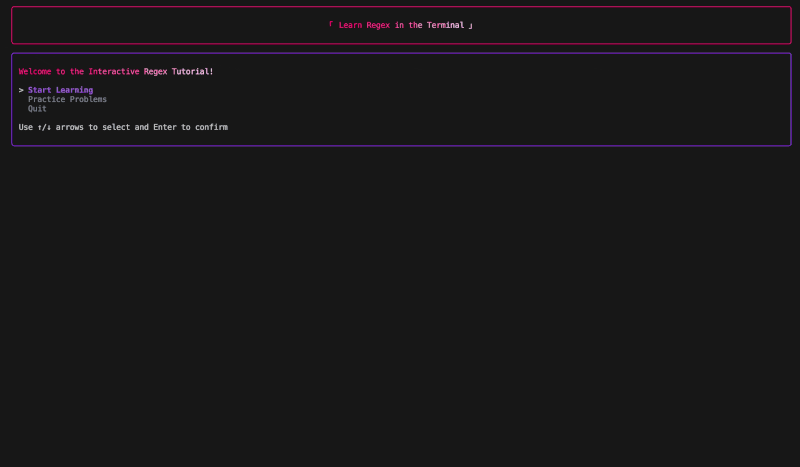Click the > selection cursor marker

[x=21, y=90]
